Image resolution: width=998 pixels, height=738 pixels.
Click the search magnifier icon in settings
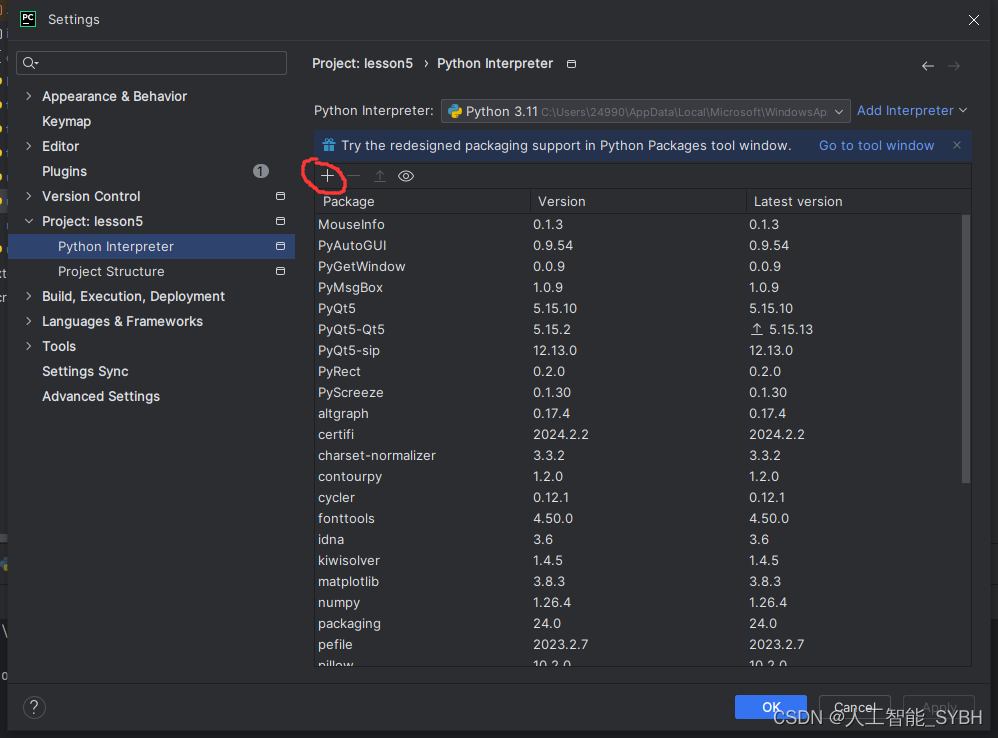point(30,62)
